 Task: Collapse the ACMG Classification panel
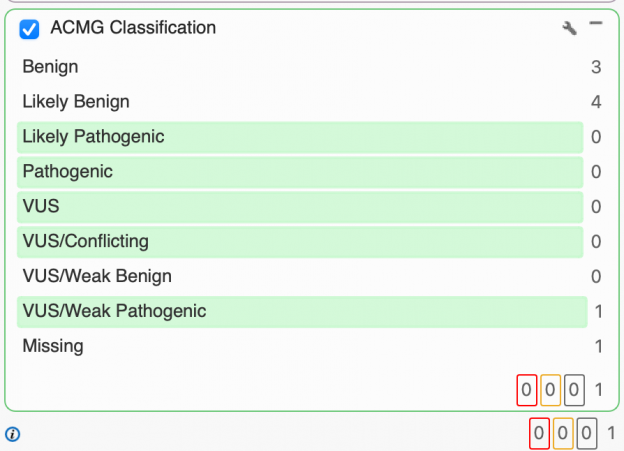(596, 23)
